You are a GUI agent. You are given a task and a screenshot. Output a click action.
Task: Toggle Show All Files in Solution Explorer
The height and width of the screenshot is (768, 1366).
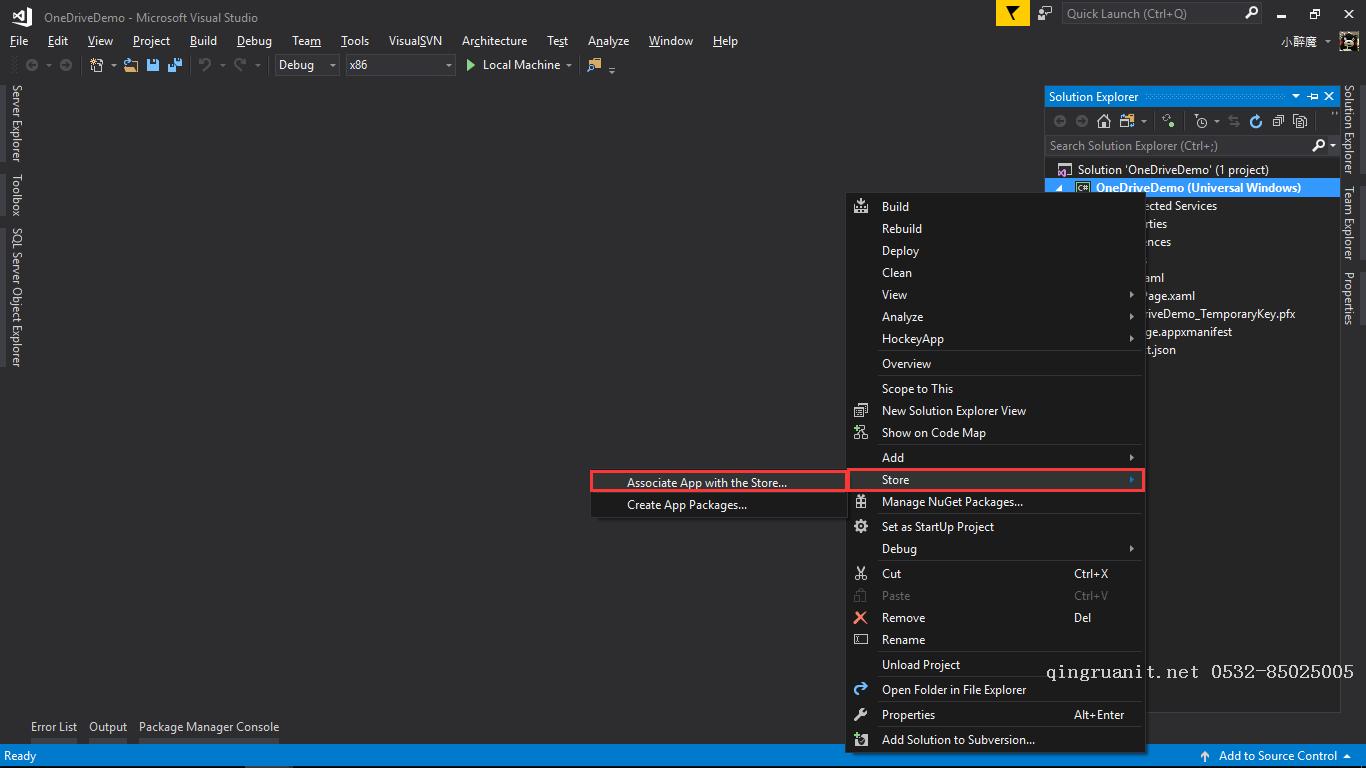click(x=1300, y=121)
